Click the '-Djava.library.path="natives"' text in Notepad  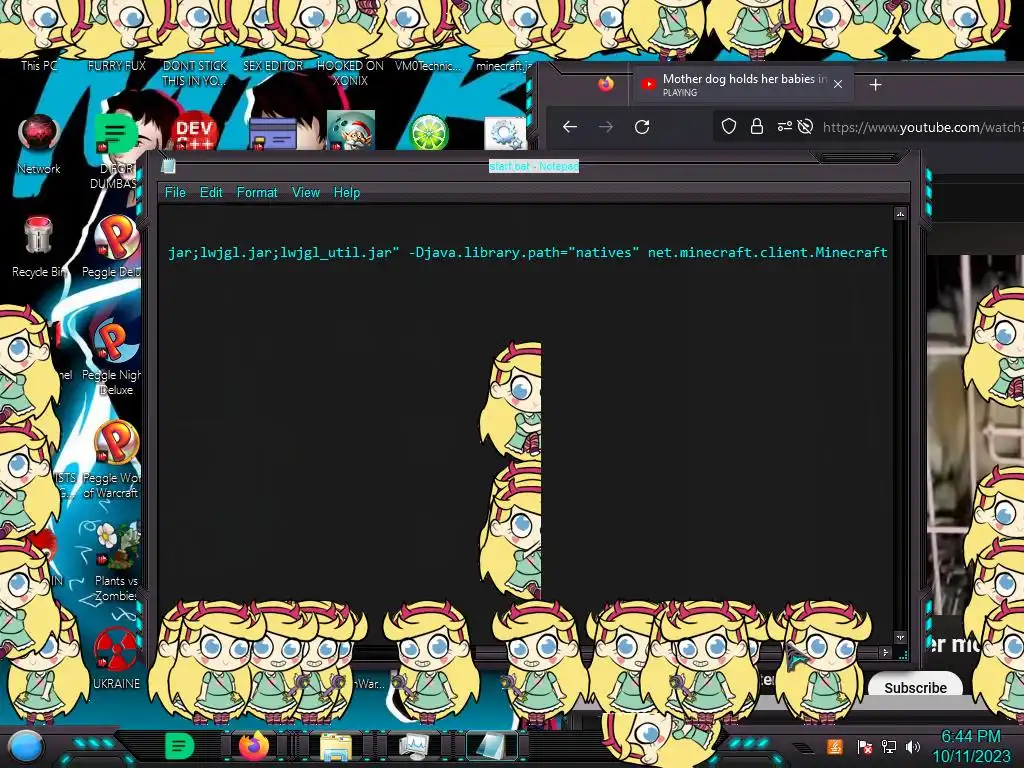tap(524, 252)
